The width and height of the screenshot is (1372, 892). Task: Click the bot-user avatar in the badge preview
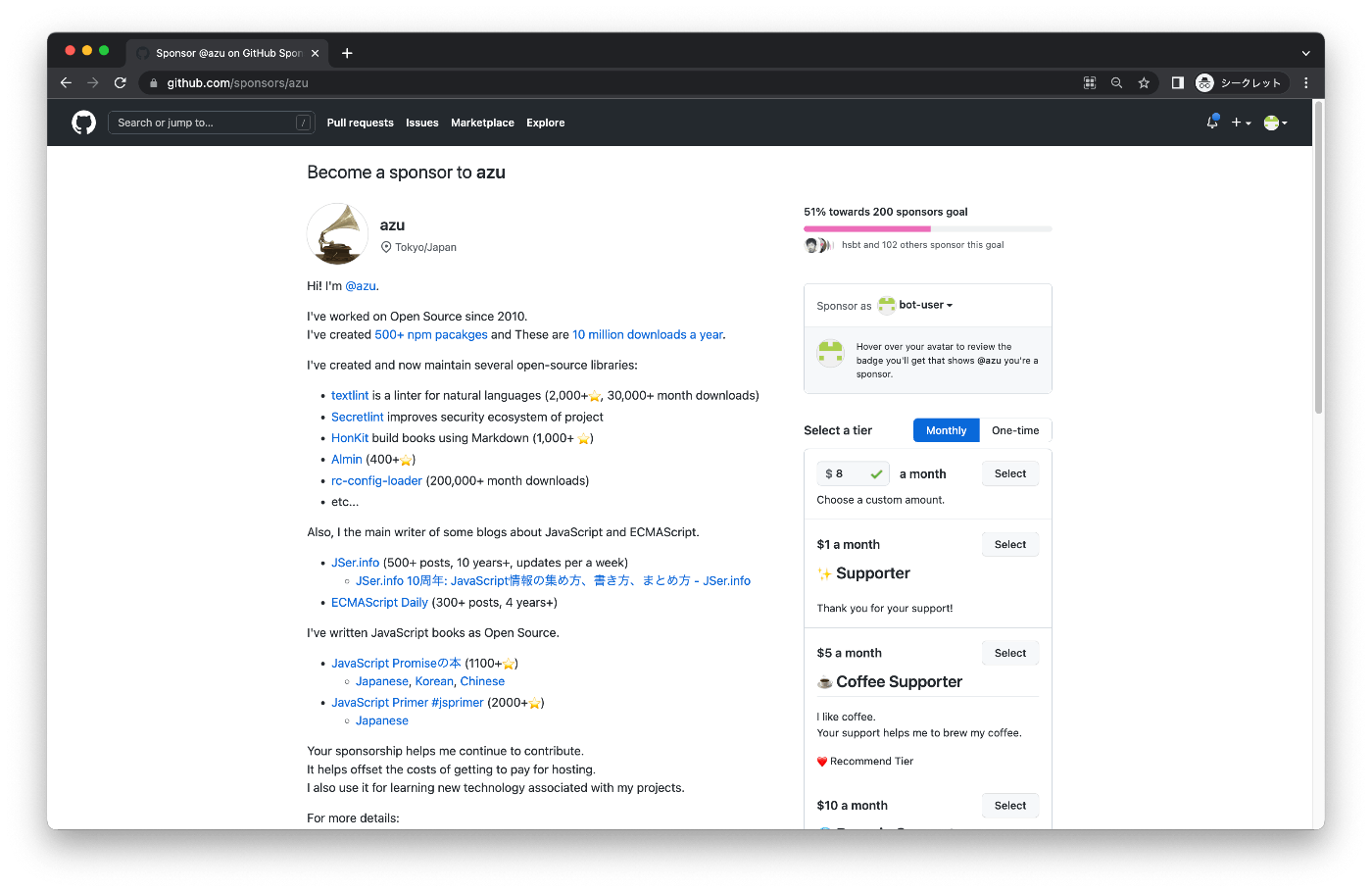coord(831,353)
